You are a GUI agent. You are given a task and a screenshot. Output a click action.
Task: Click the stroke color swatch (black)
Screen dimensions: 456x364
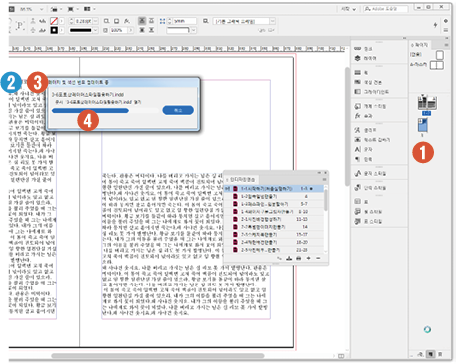point(54,30)
